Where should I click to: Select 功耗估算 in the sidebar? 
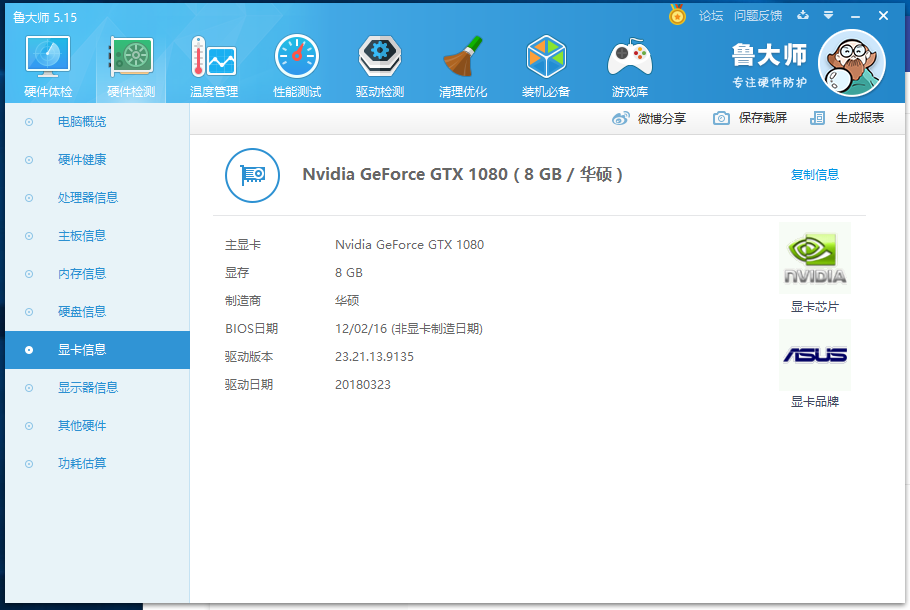(x=98, y=464)
